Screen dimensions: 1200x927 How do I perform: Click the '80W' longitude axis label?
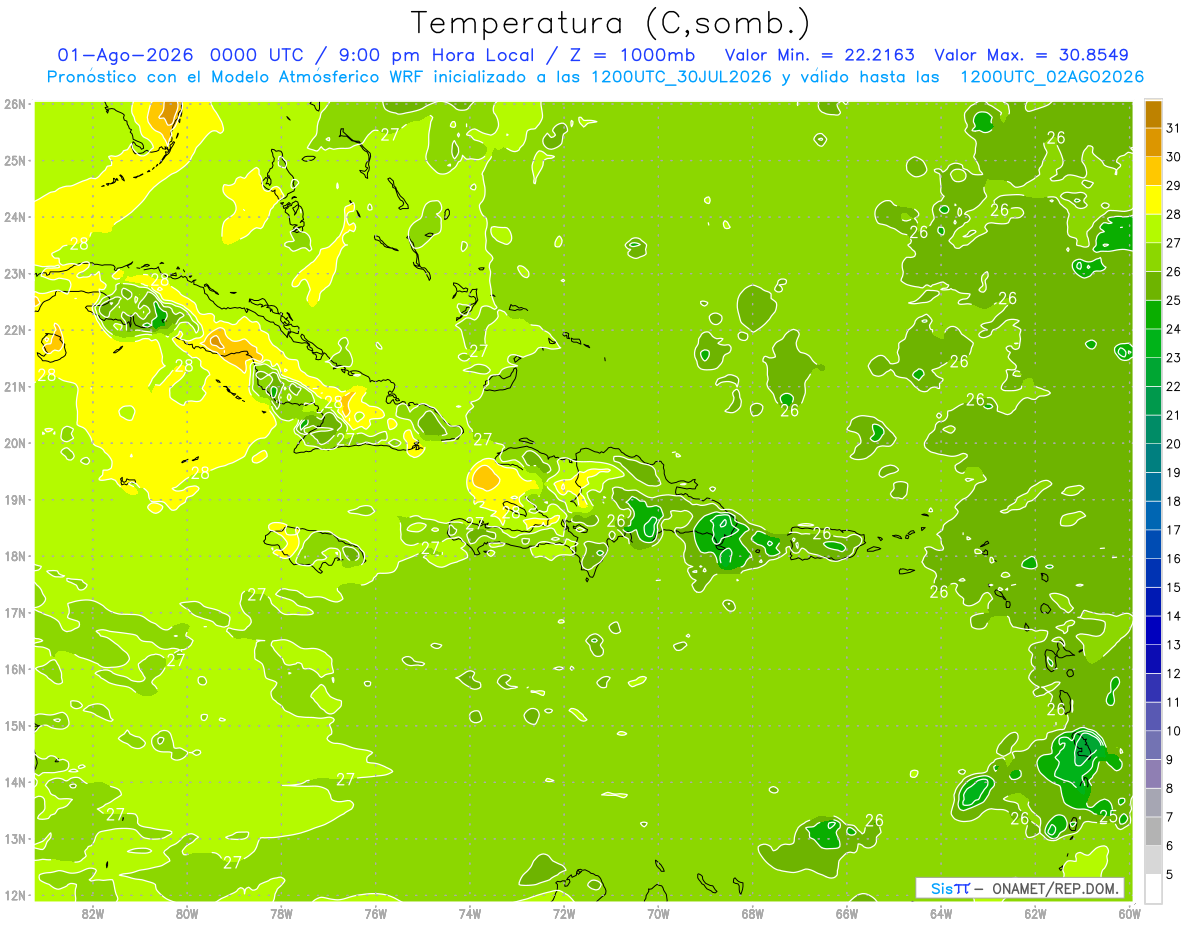click(187, 914)
